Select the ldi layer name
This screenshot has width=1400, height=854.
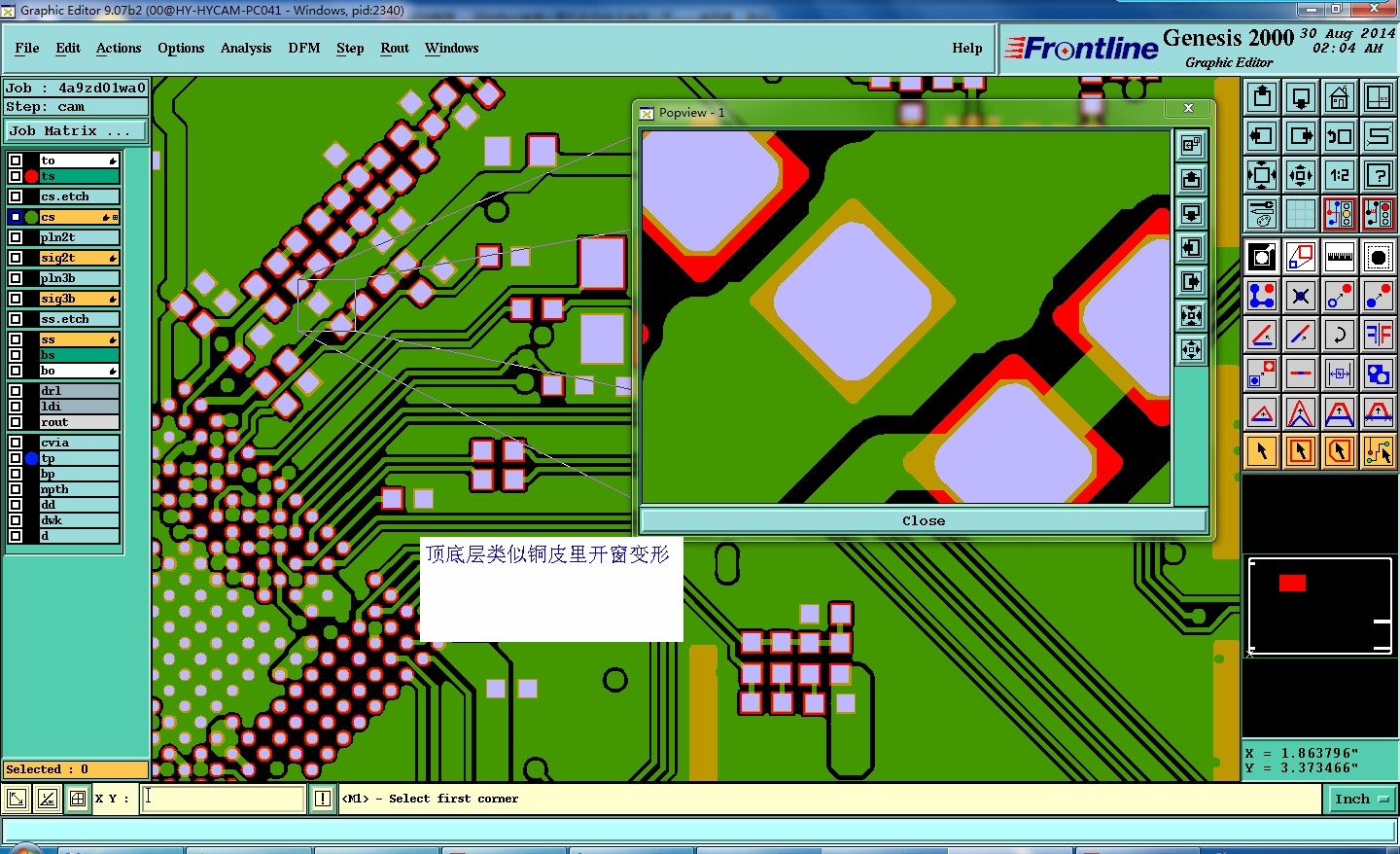coord(79,407)
